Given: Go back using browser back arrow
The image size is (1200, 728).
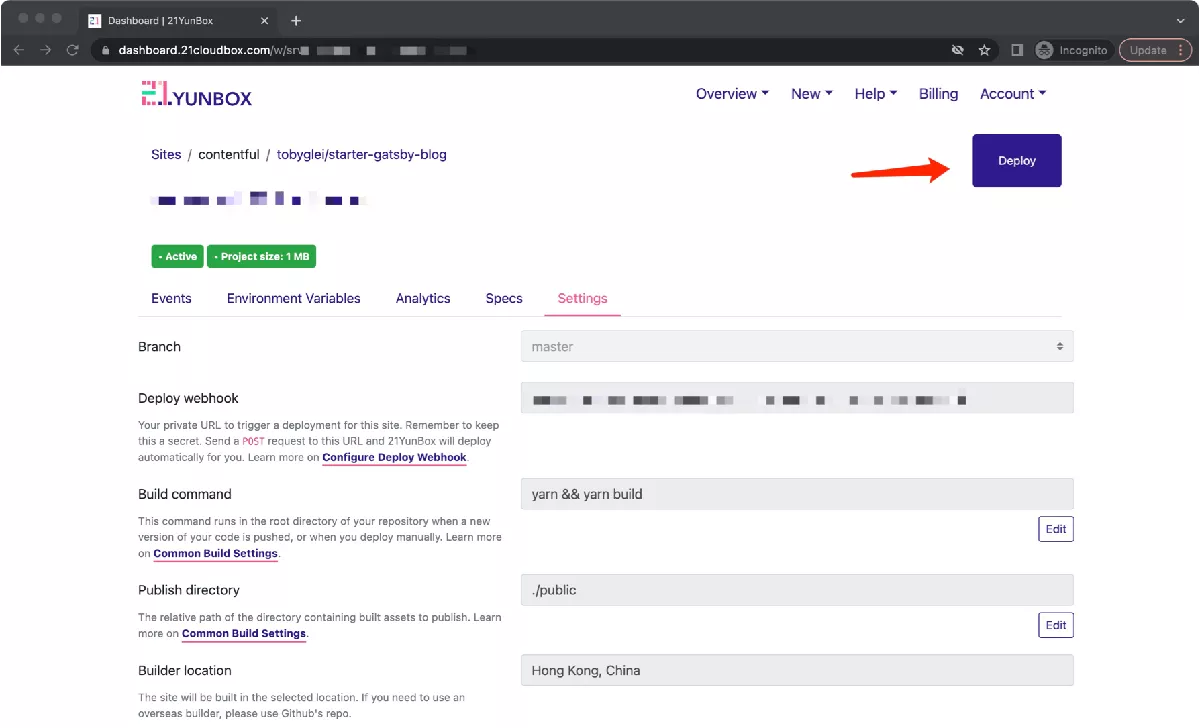Looking at the screenshot, I should tap(19, 50).
